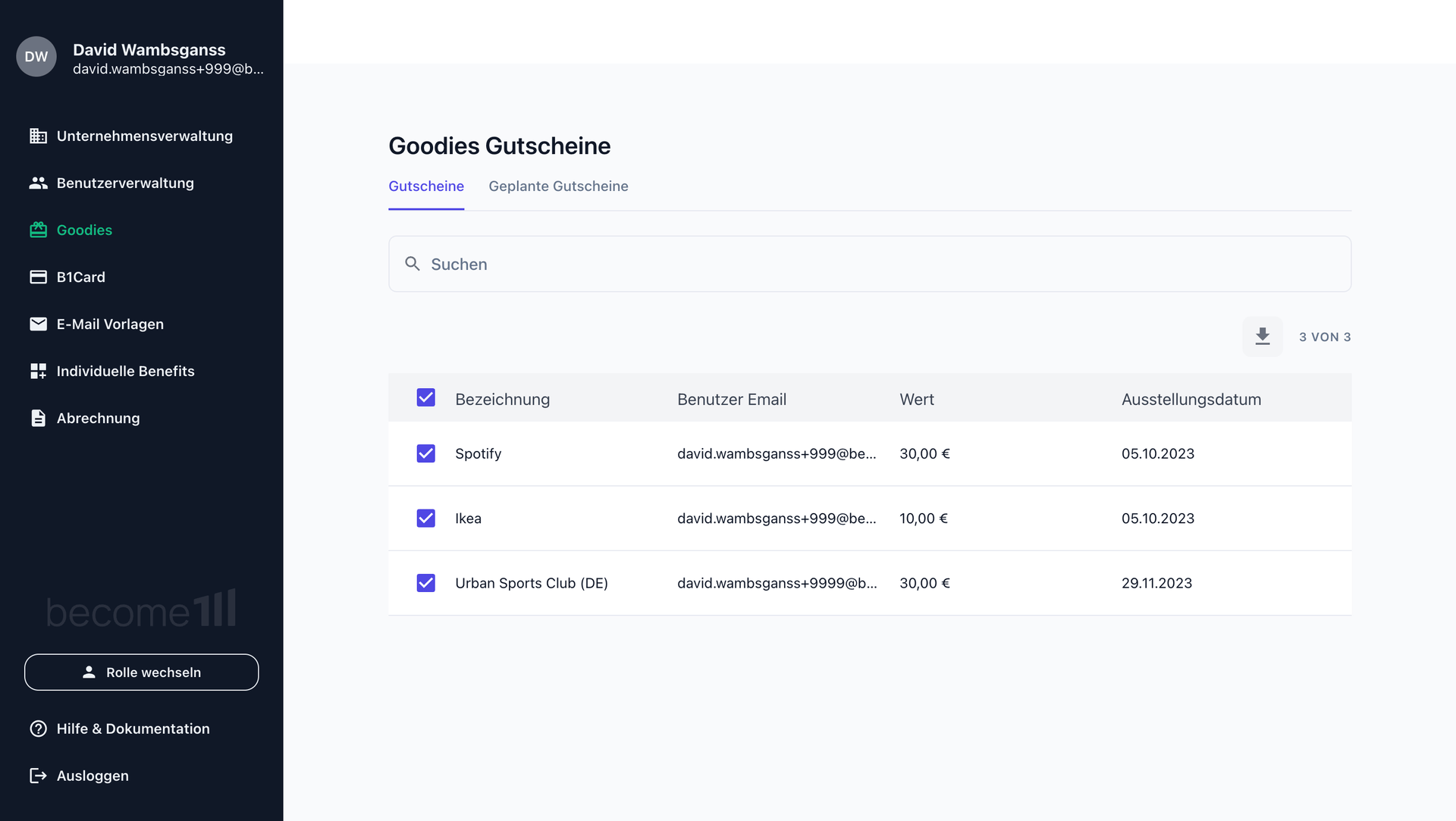Click the Abrechnung document icon
The height and width of the screenshot is (821, 1456).
pos(38,418)
